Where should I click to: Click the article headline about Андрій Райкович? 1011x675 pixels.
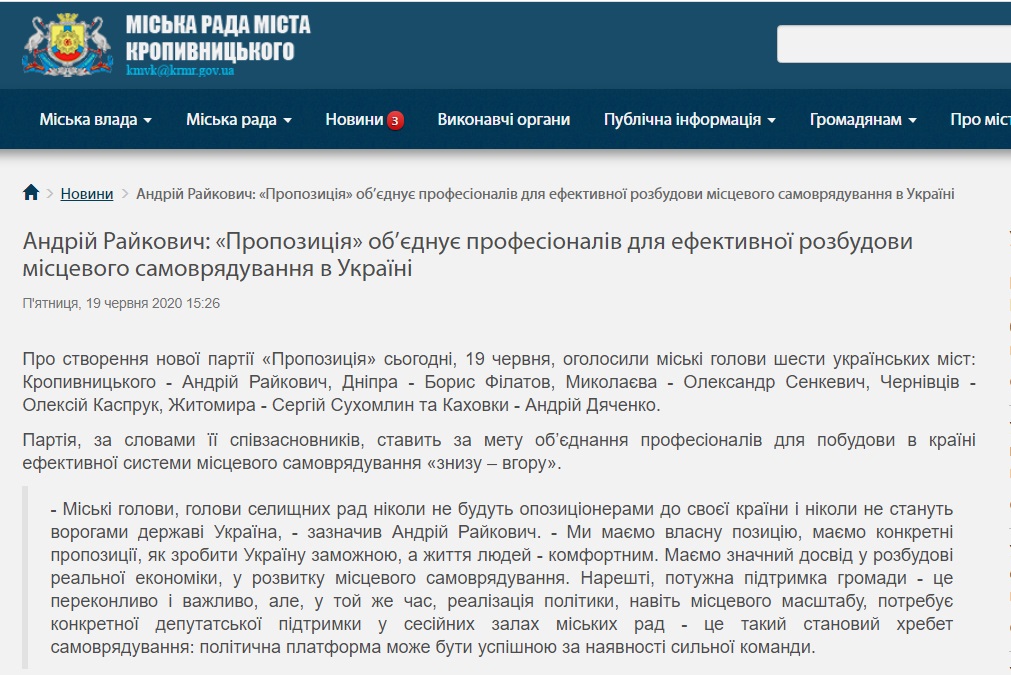pos(467,254)
